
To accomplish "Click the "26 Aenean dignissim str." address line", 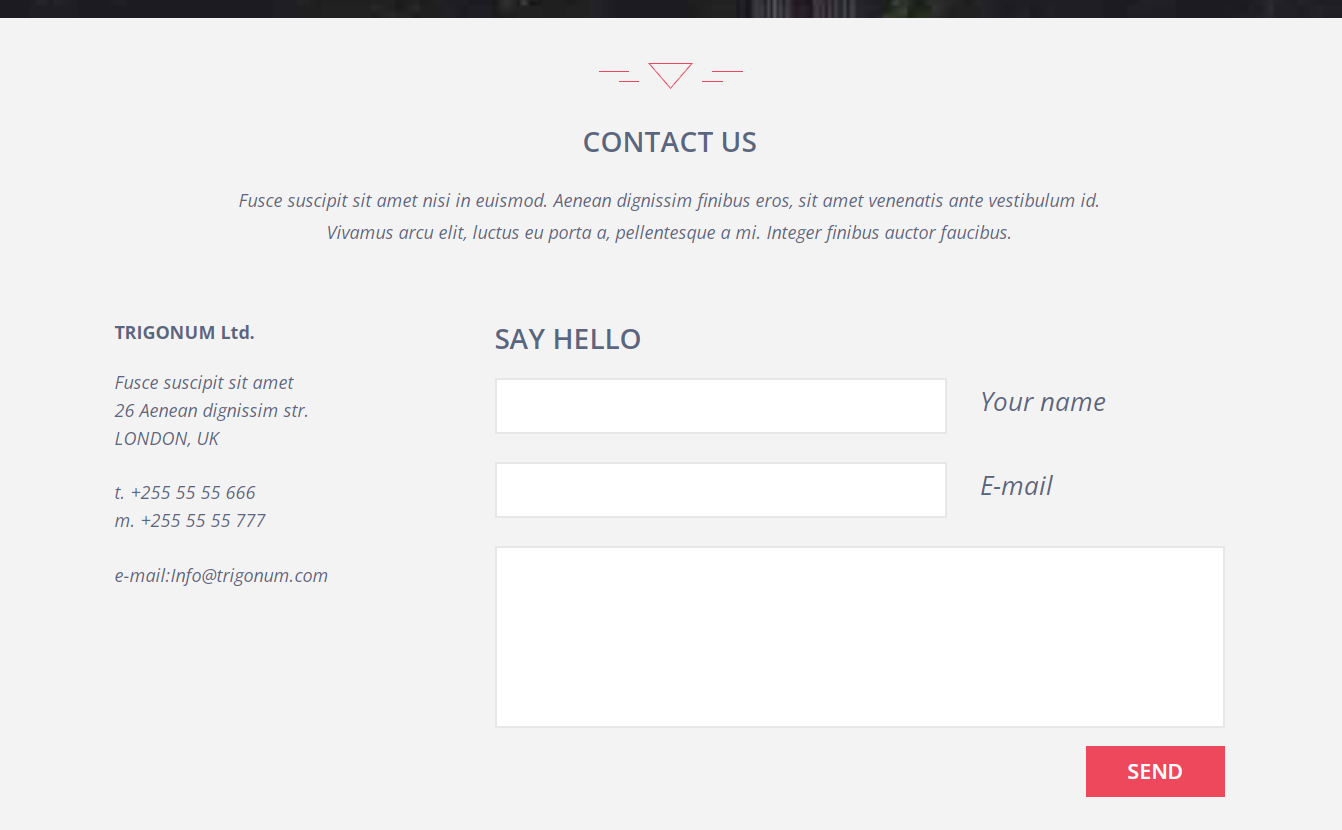I will [212, 411].
